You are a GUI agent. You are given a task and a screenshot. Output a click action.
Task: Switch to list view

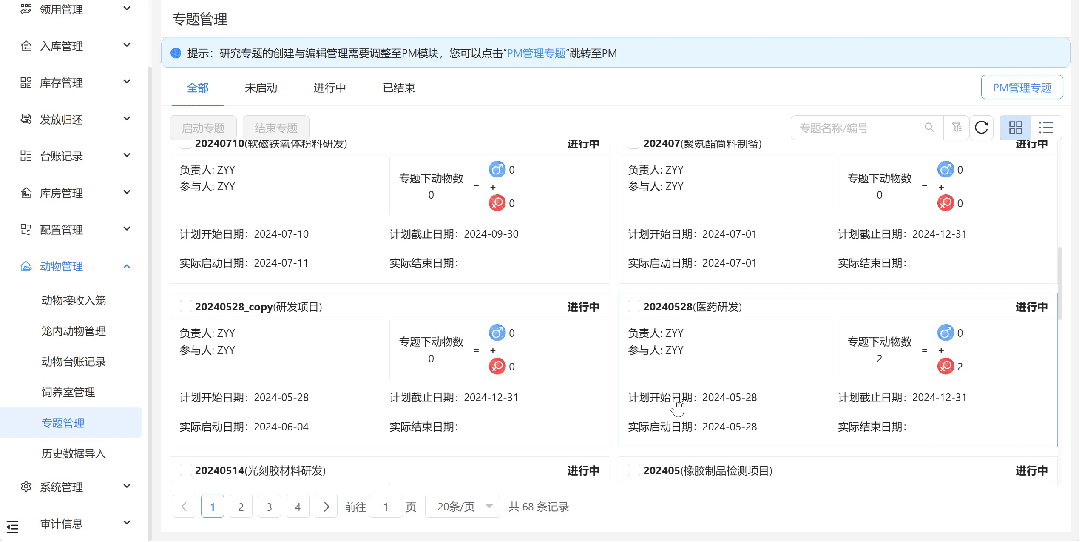pos(1046,127)
